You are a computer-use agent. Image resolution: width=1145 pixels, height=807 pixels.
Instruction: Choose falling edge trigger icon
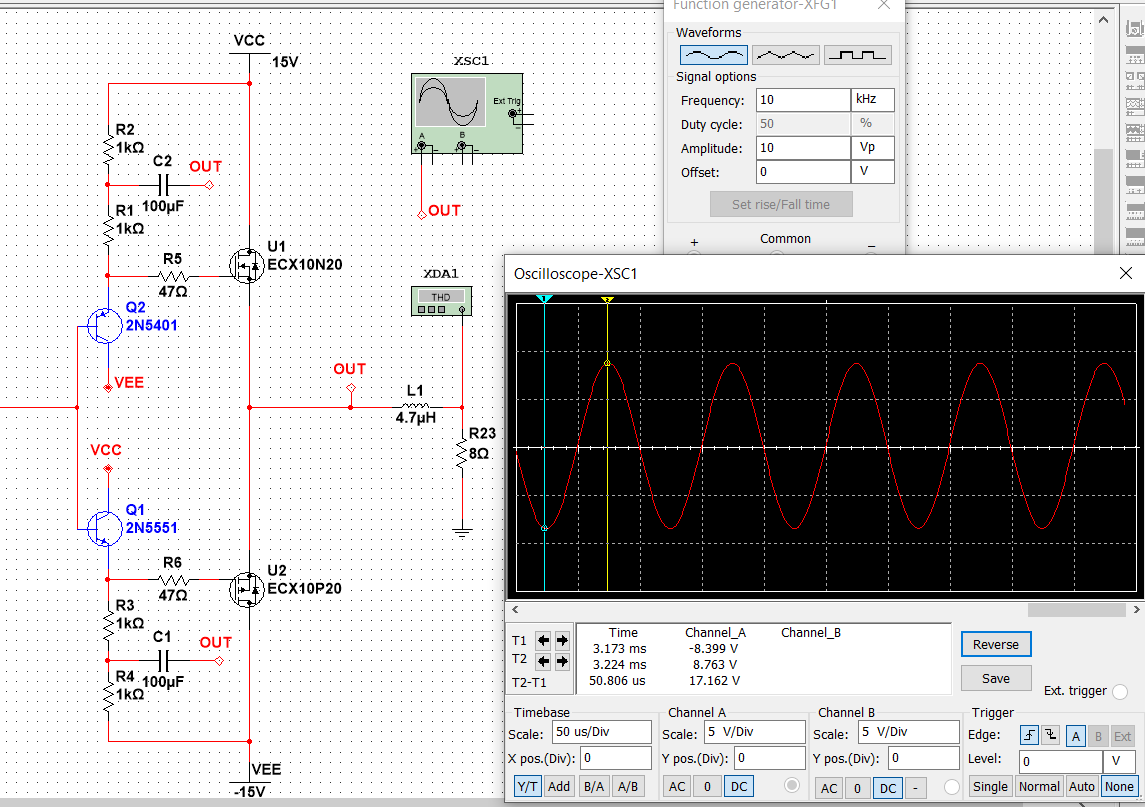click(x=1049, y=735)
